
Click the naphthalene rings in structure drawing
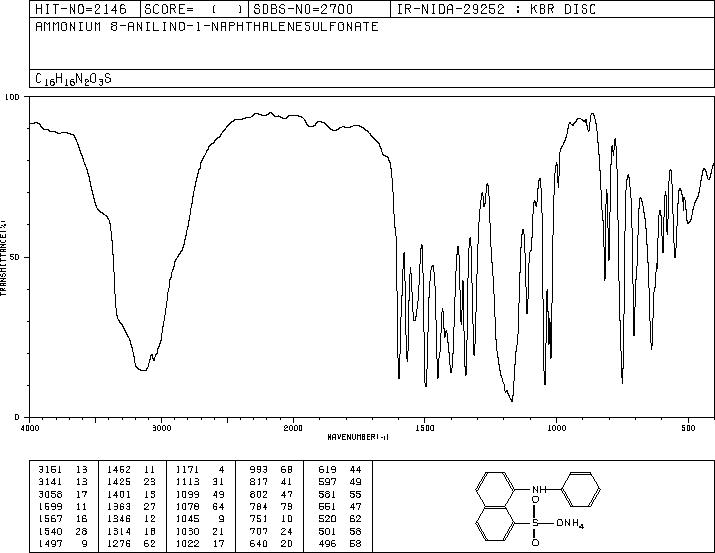pyautogui.click(x=495, y=506)
